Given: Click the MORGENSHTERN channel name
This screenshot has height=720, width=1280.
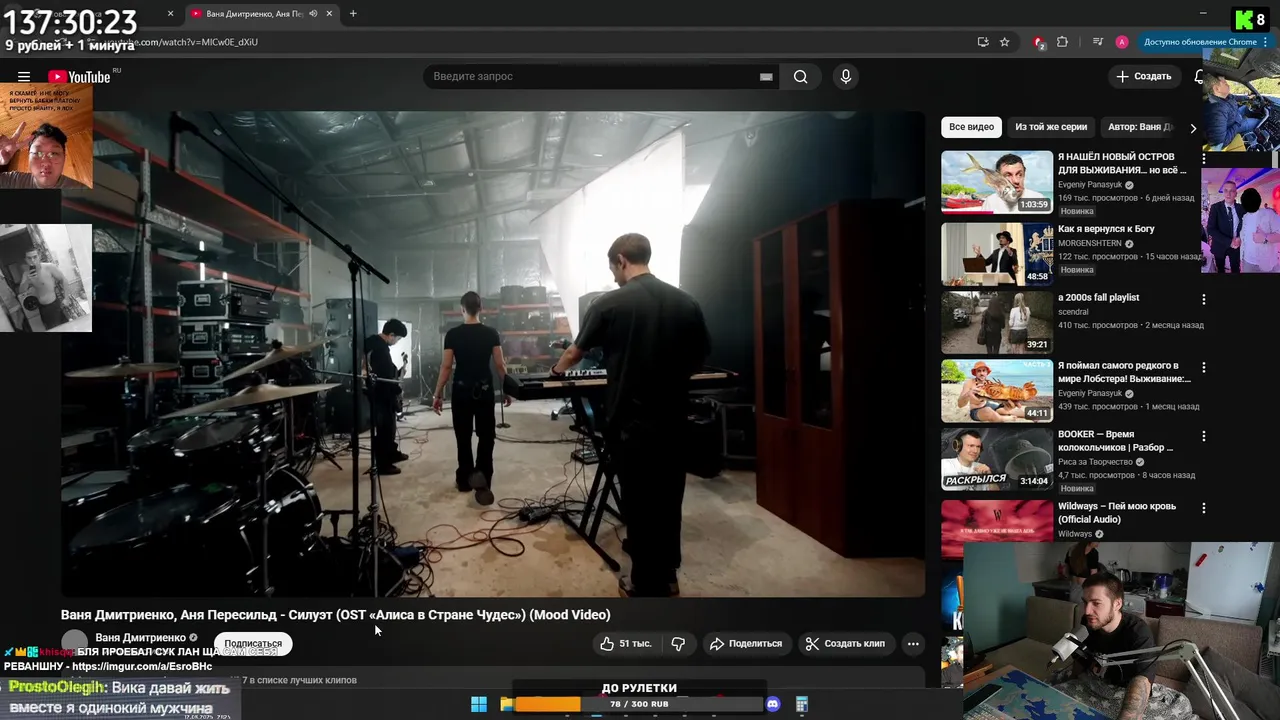Looking at the screenshot, I should [x=1090, y=243].
